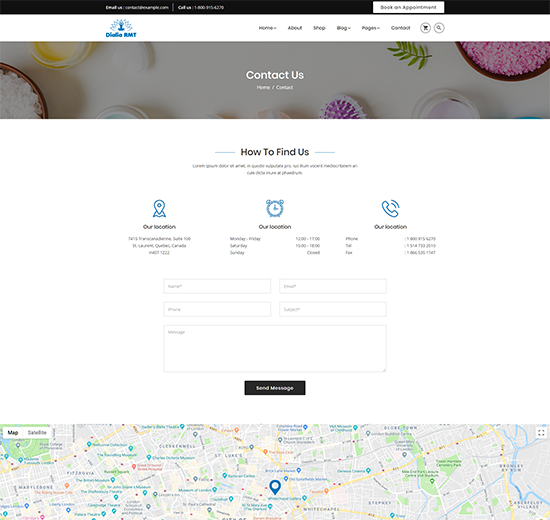550x520 pixels.
Task: Open the About menu item
Action: coord(295,28)
